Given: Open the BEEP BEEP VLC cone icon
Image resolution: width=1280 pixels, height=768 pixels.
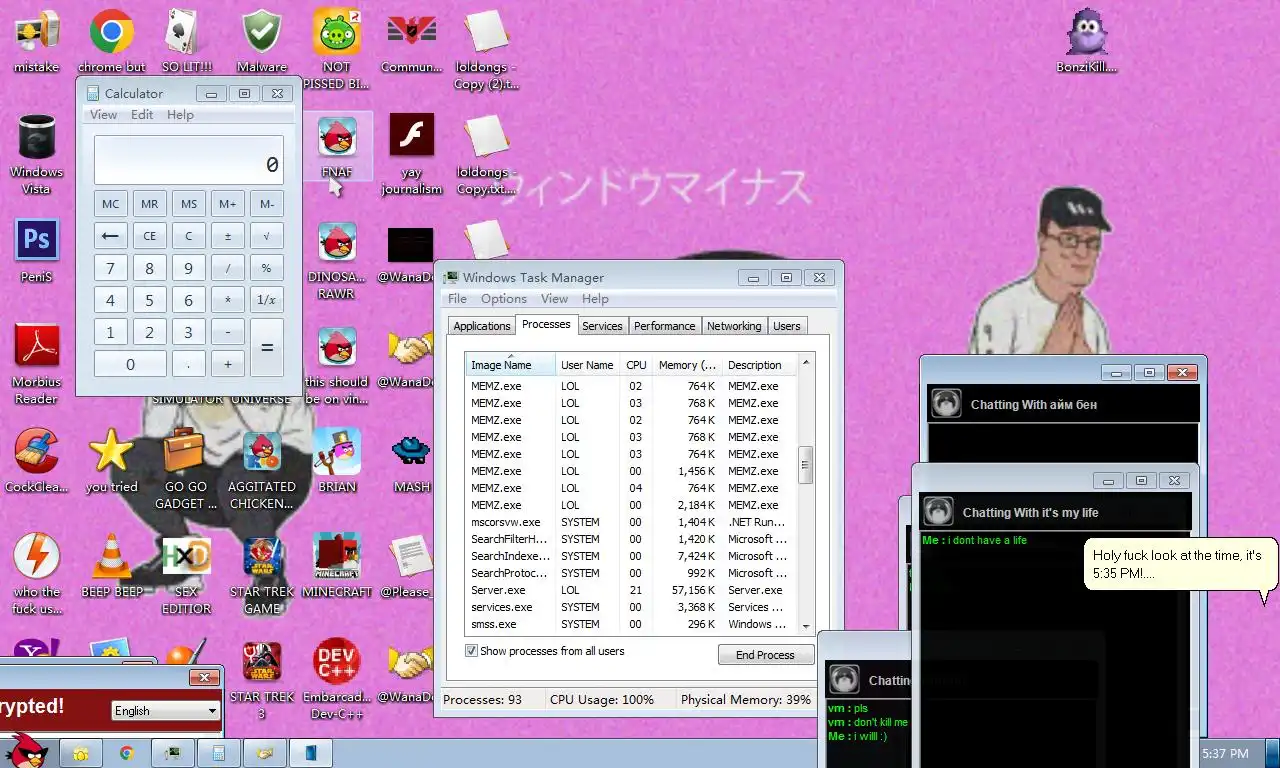Looking at the screenshot, I should pyautogui.click(x=112, y=565).
